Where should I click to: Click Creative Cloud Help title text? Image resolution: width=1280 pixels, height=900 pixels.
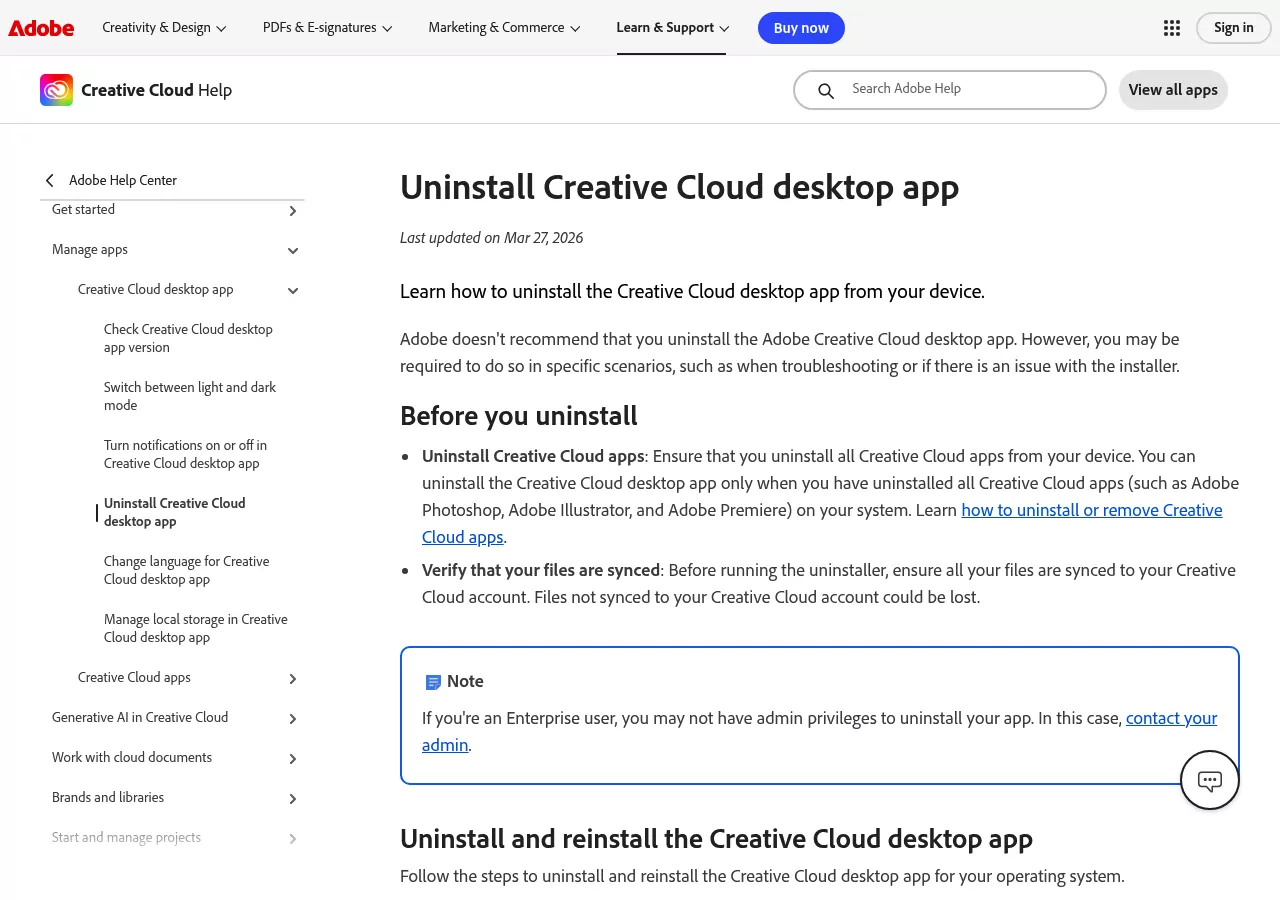pyautogui.click(x=156, y=90)
